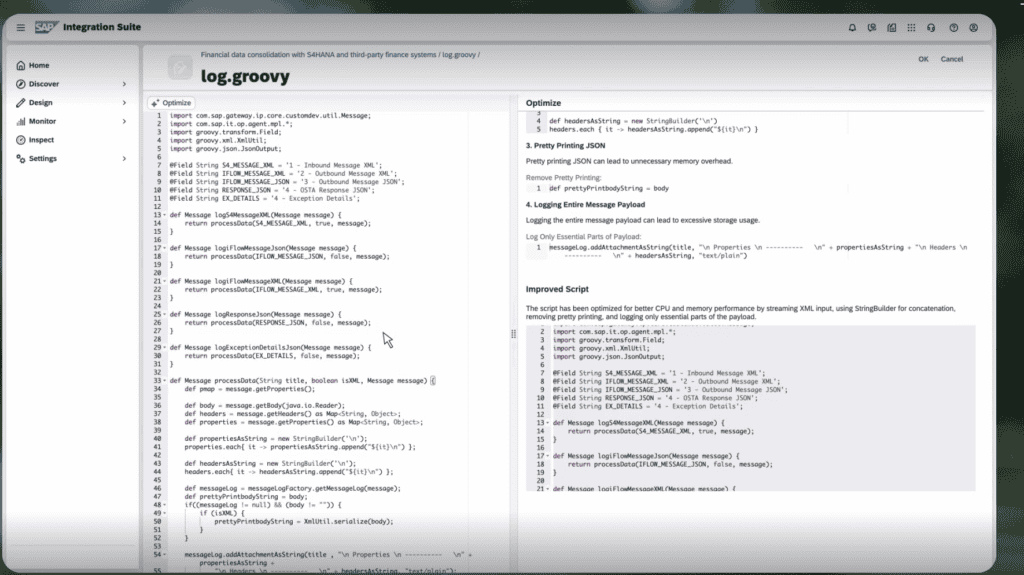Click the 'Improved Script' heading
The width and height of the screenshot is (1024, 575).
pyautogui.click(x=557, y=289)
